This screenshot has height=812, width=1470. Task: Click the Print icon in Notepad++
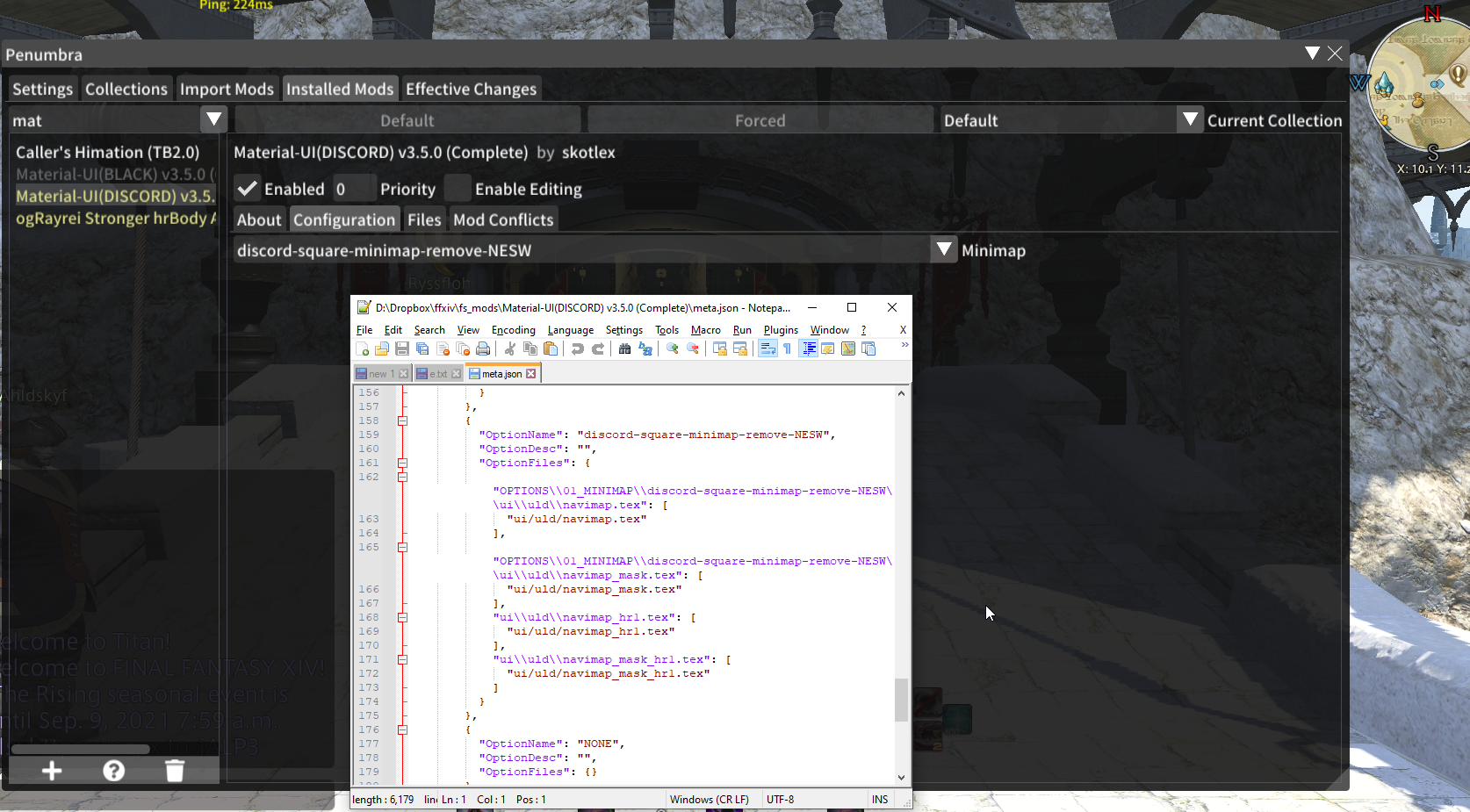pyautogui.click(x=485, y=349)
